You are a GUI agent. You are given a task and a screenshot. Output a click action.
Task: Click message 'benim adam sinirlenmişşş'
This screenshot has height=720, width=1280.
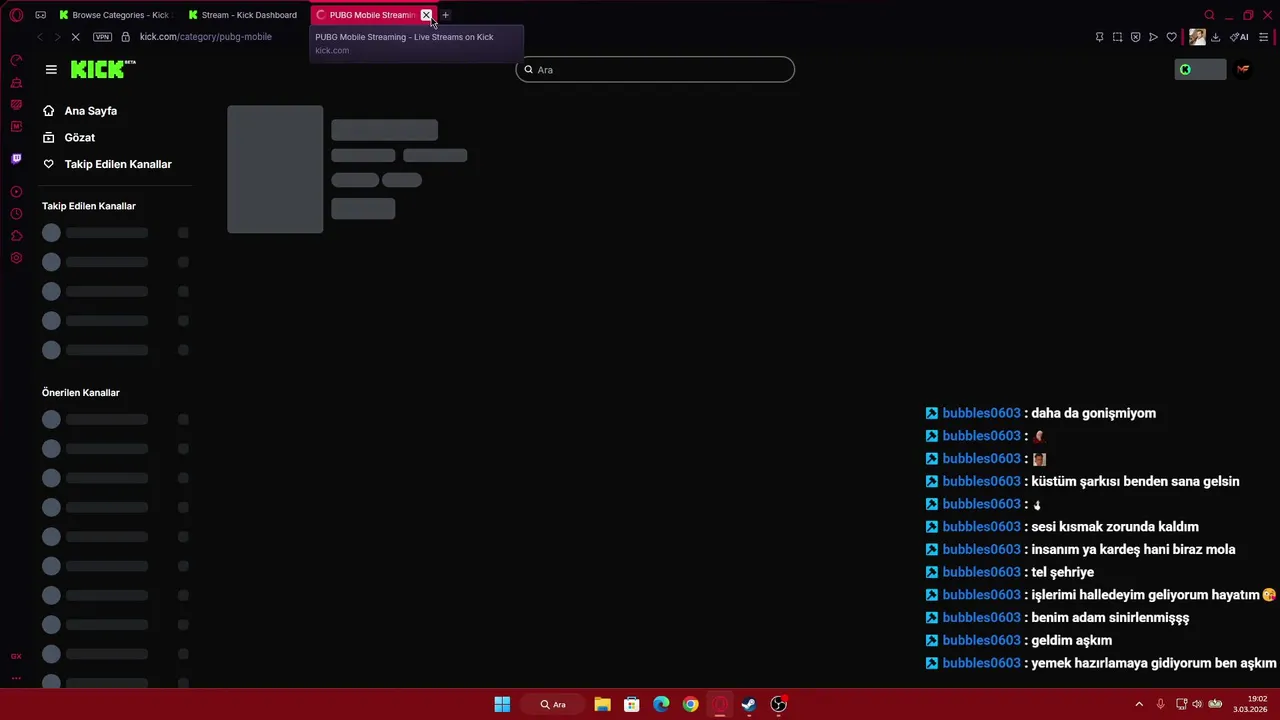point(1110,617)
